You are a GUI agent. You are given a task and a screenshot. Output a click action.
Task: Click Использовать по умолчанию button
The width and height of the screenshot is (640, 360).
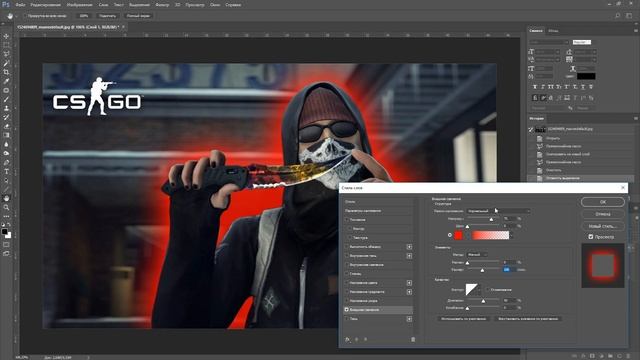[463, 318]
